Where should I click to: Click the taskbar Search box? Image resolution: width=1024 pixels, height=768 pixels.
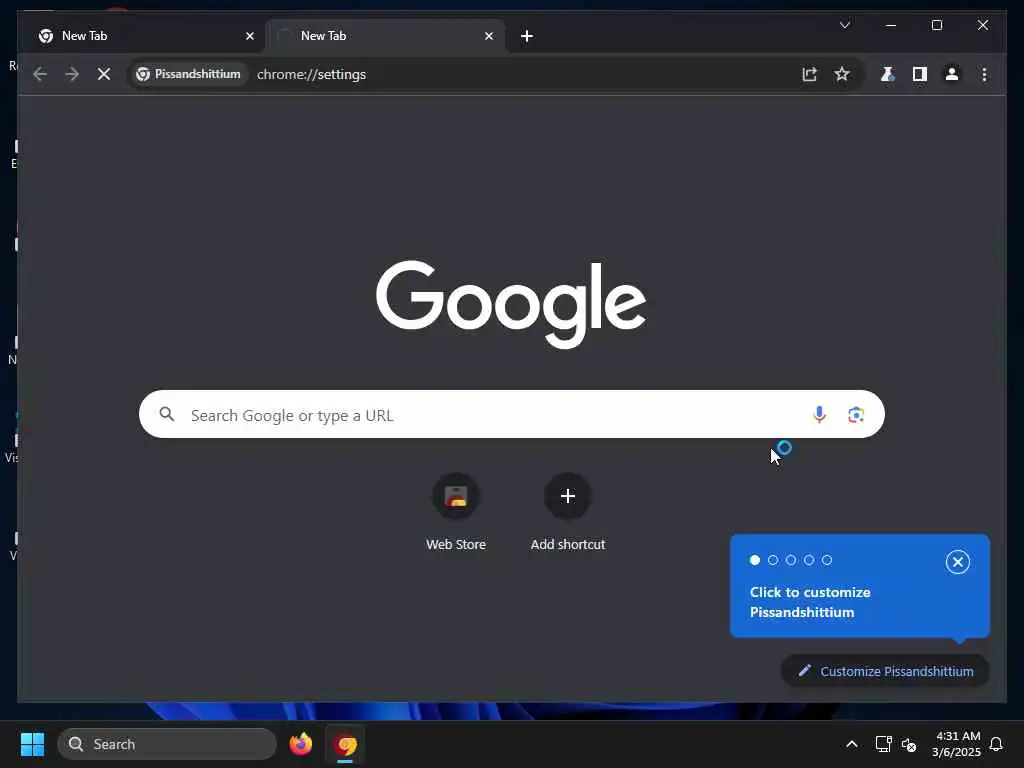[167, 744]
